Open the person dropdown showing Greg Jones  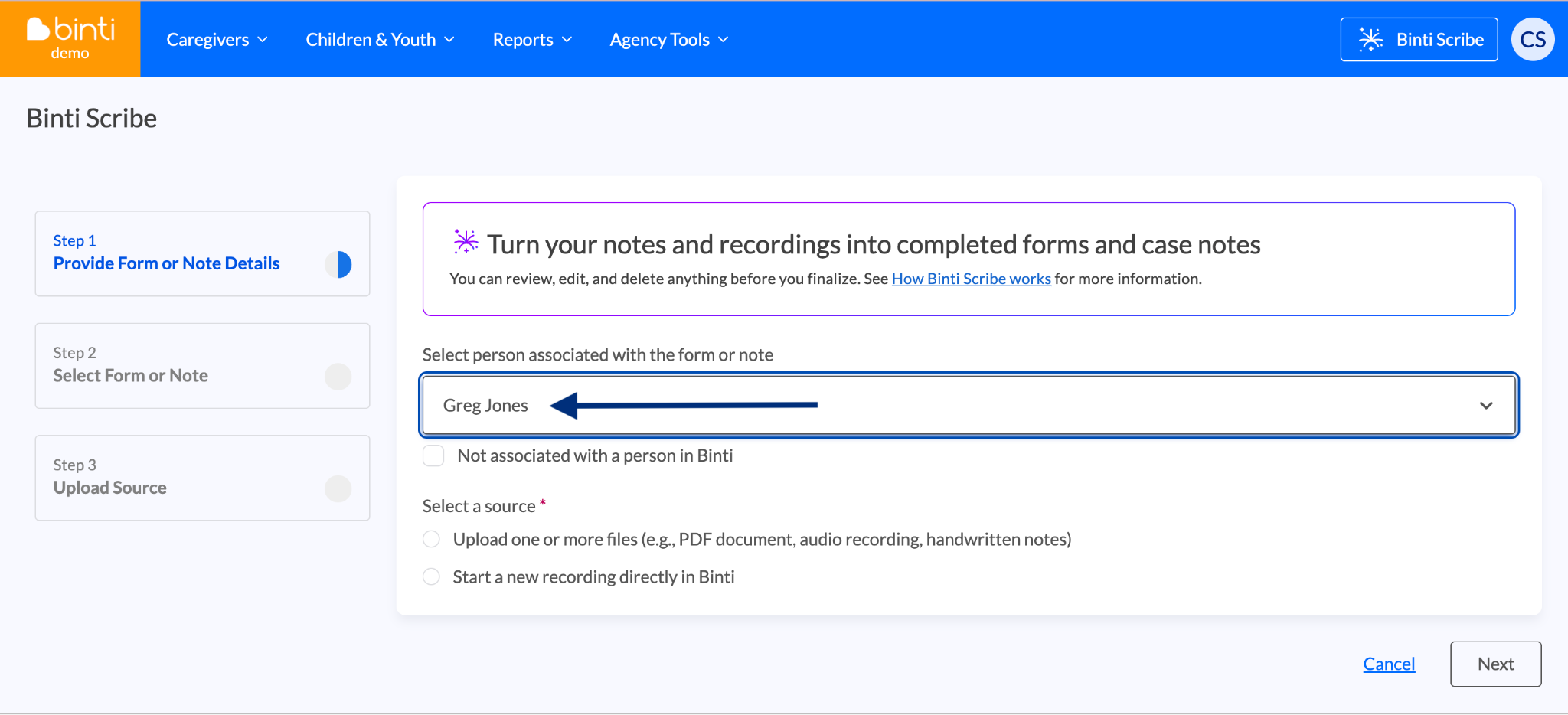pyautogui.click(x=969, y=405)
